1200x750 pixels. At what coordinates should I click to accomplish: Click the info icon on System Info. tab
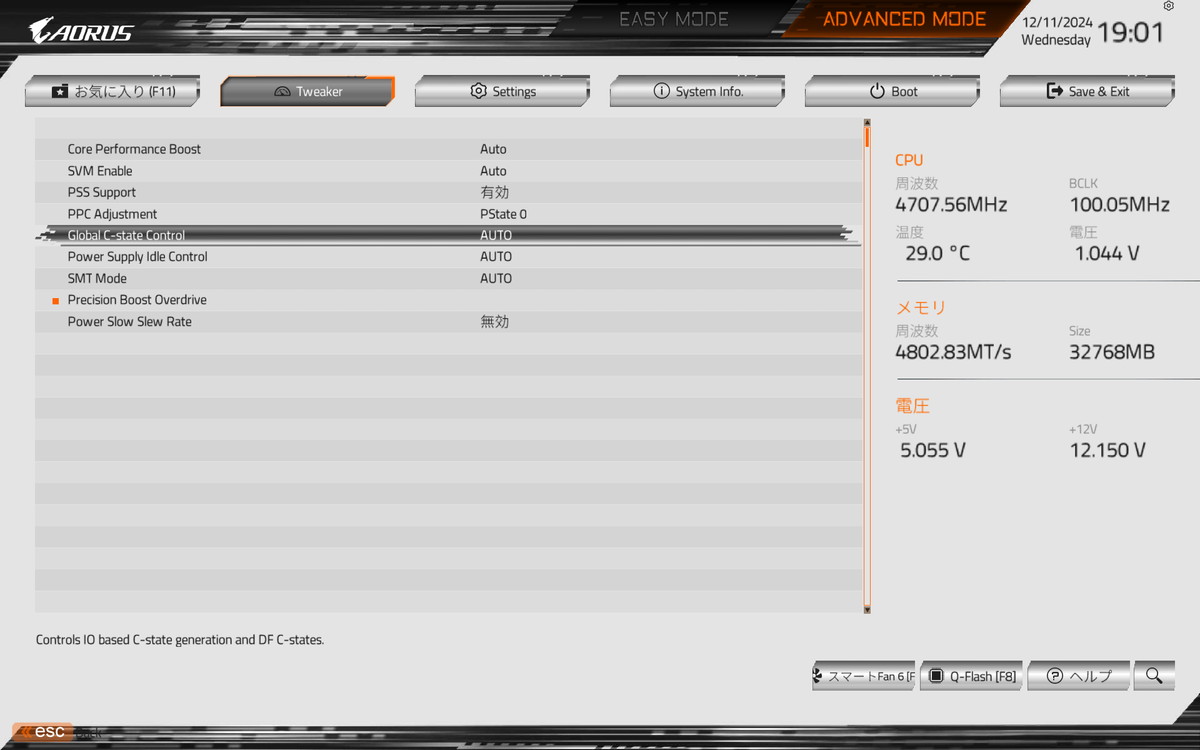click(661, 91)
